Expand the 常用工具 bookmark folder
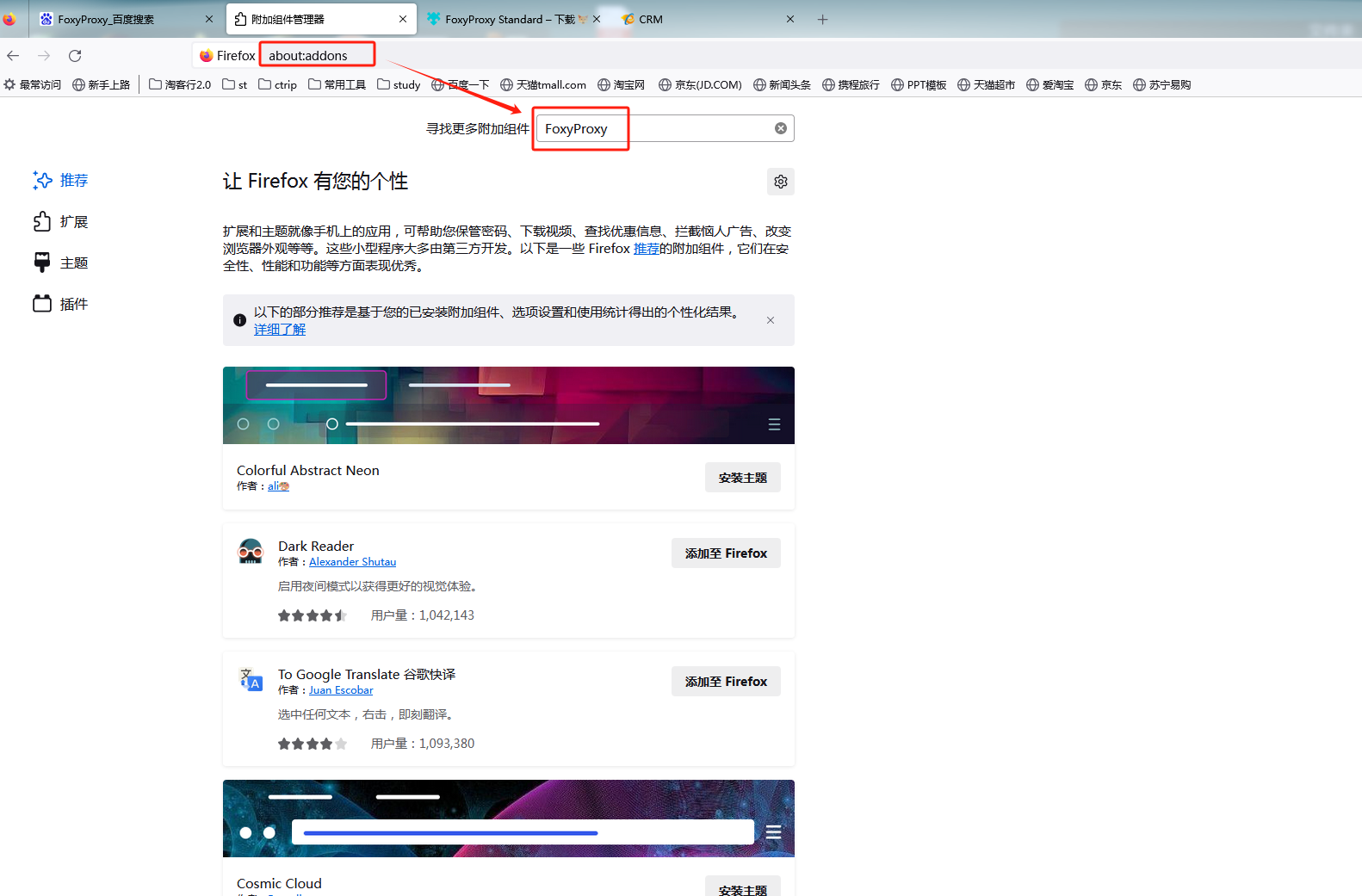The width and height of the screenshot is (1362, 896). tap(337, 84)
